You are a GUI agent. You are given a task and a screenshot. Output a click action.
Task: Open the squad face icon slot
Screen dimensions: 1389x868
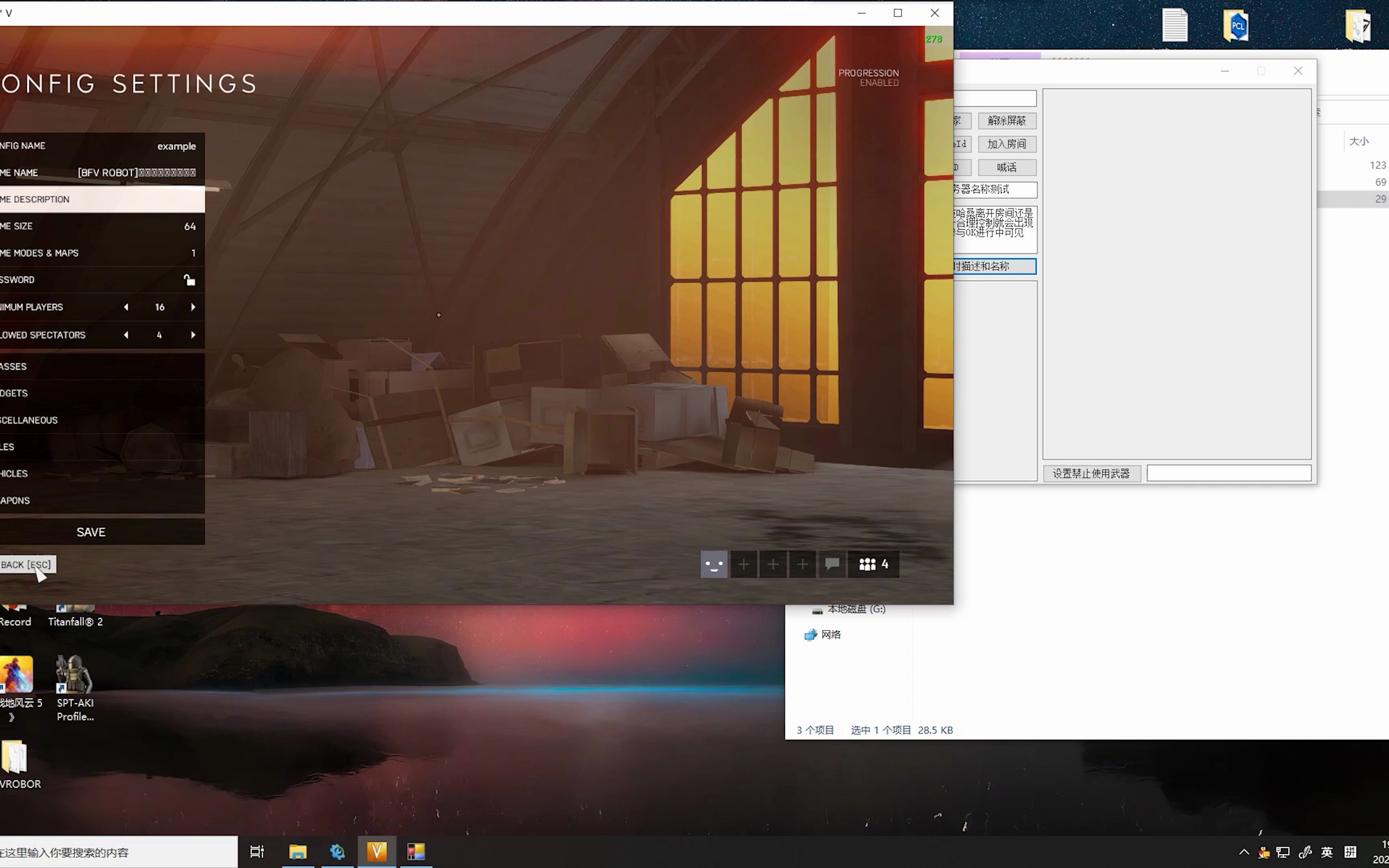[714, 564]
